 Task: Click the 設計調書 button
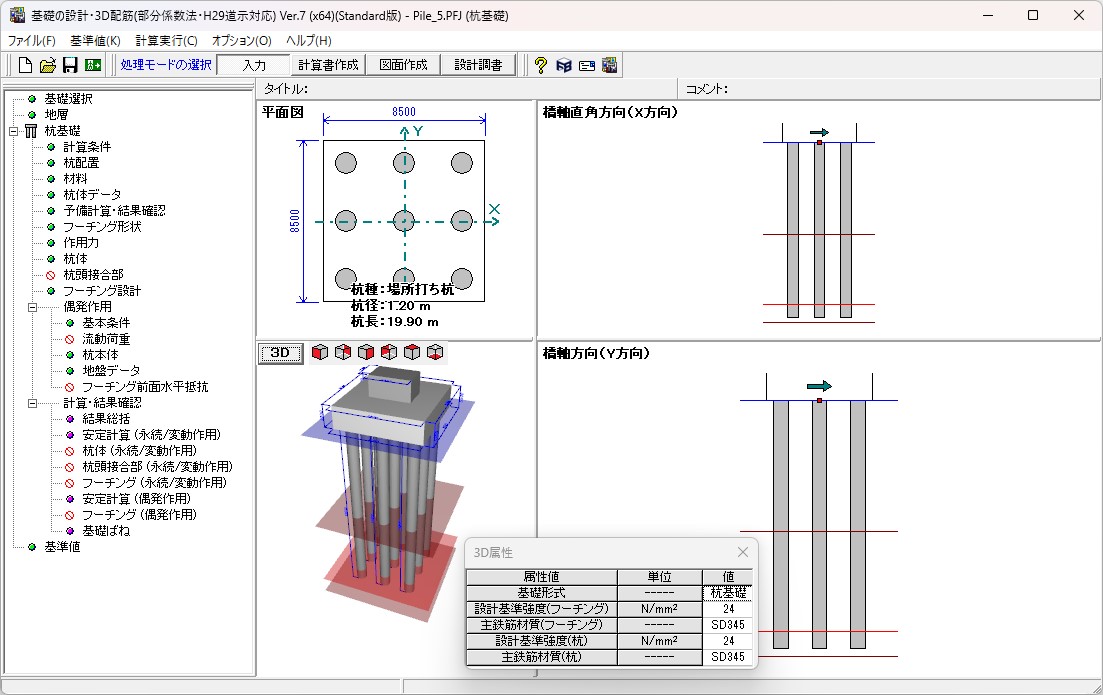coord(477,65)
